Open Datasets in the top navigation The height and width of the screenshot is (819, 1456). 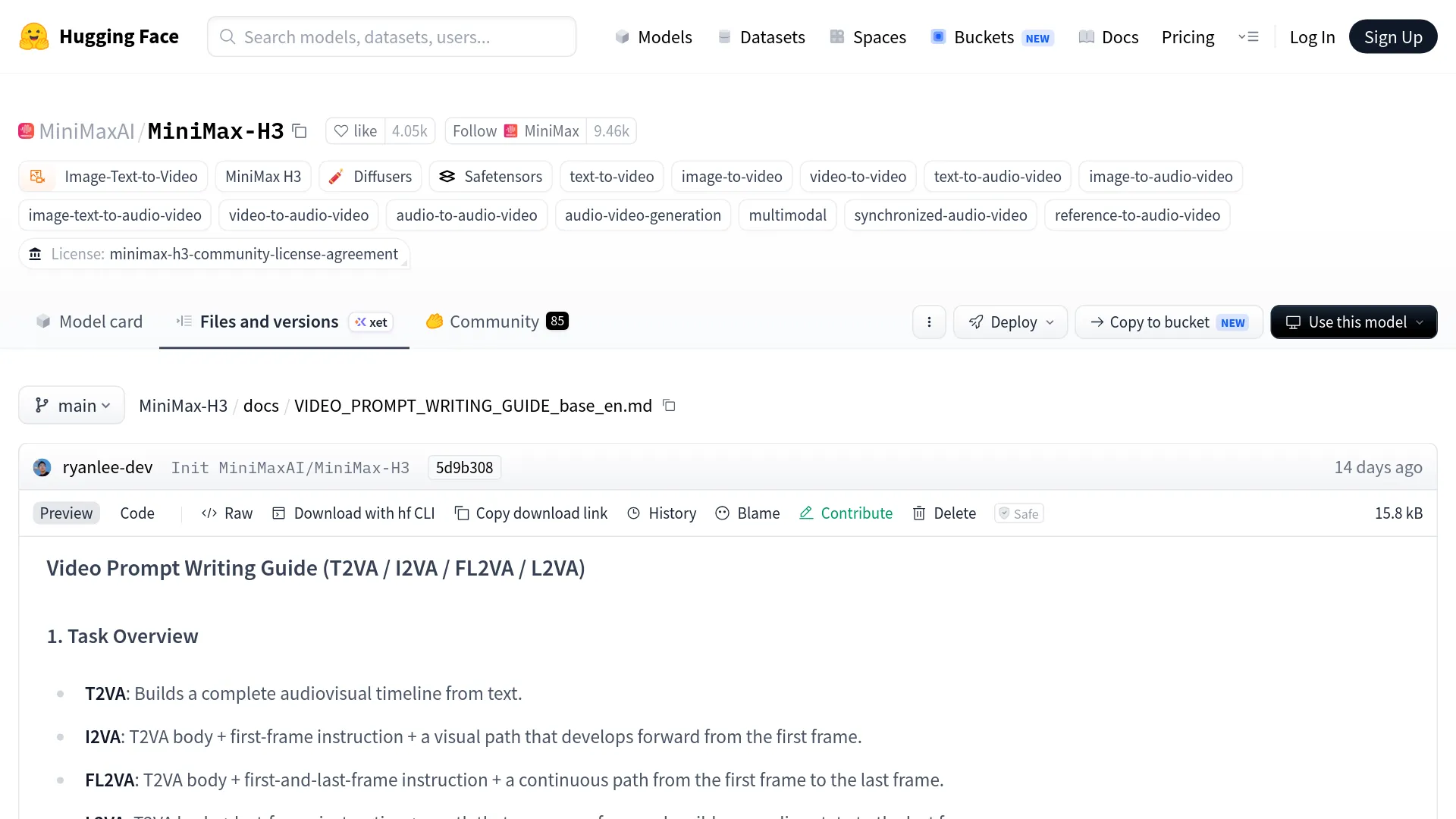tap(761, 36)
